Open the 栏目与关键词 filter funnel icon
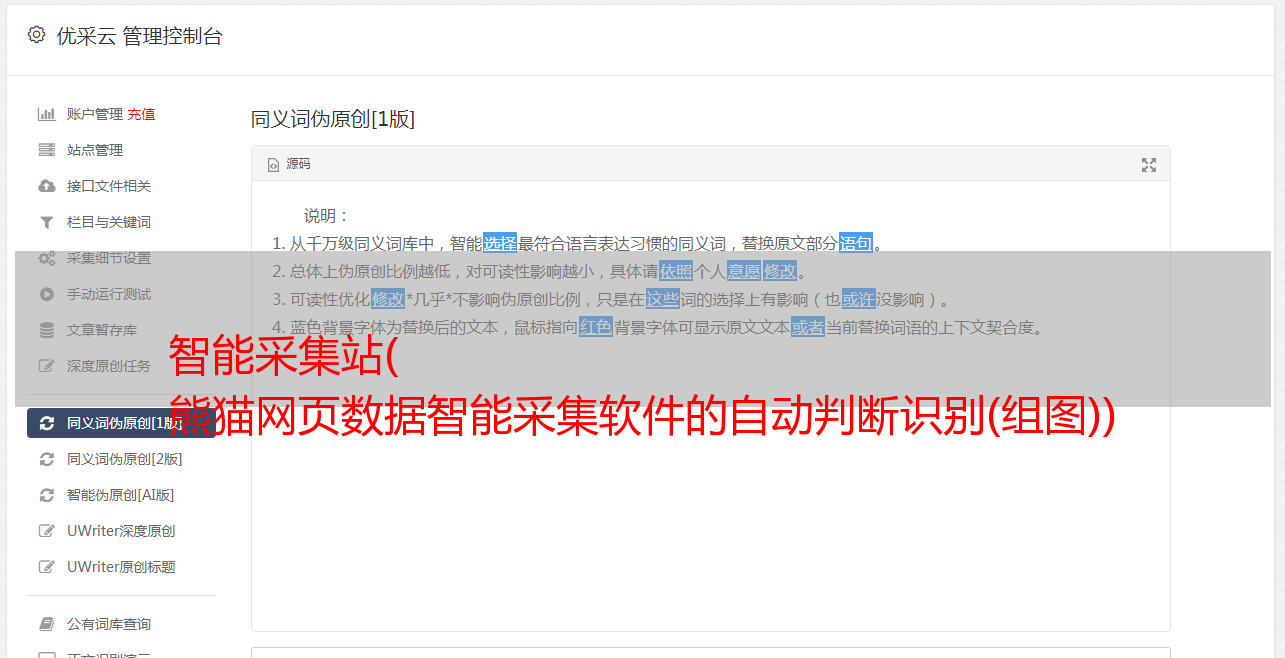 46,222
